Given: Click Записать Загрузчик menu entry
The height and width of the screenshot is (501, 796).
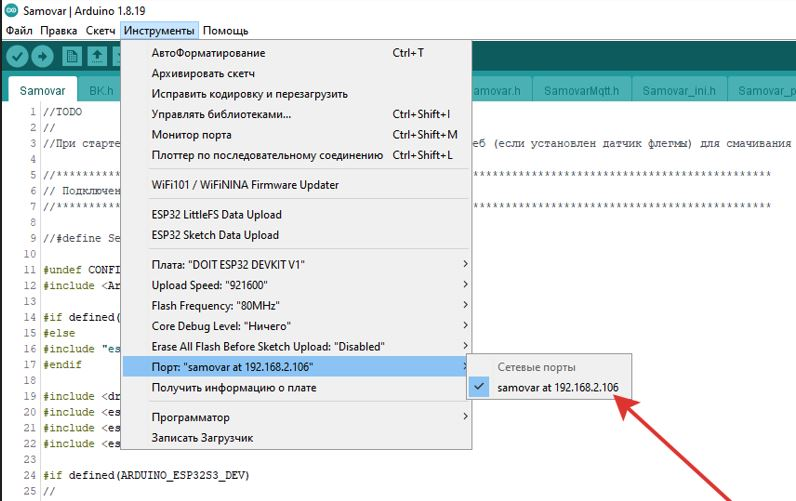Looking at the screenshot, I should tap(202, 438).
